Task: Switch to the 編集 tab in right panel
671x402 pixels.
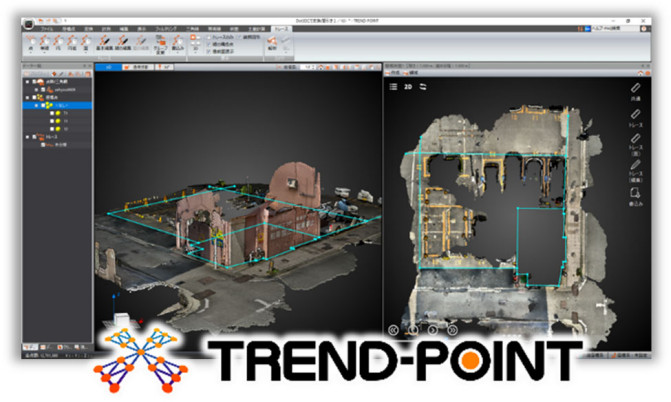Action: point(410,72)
